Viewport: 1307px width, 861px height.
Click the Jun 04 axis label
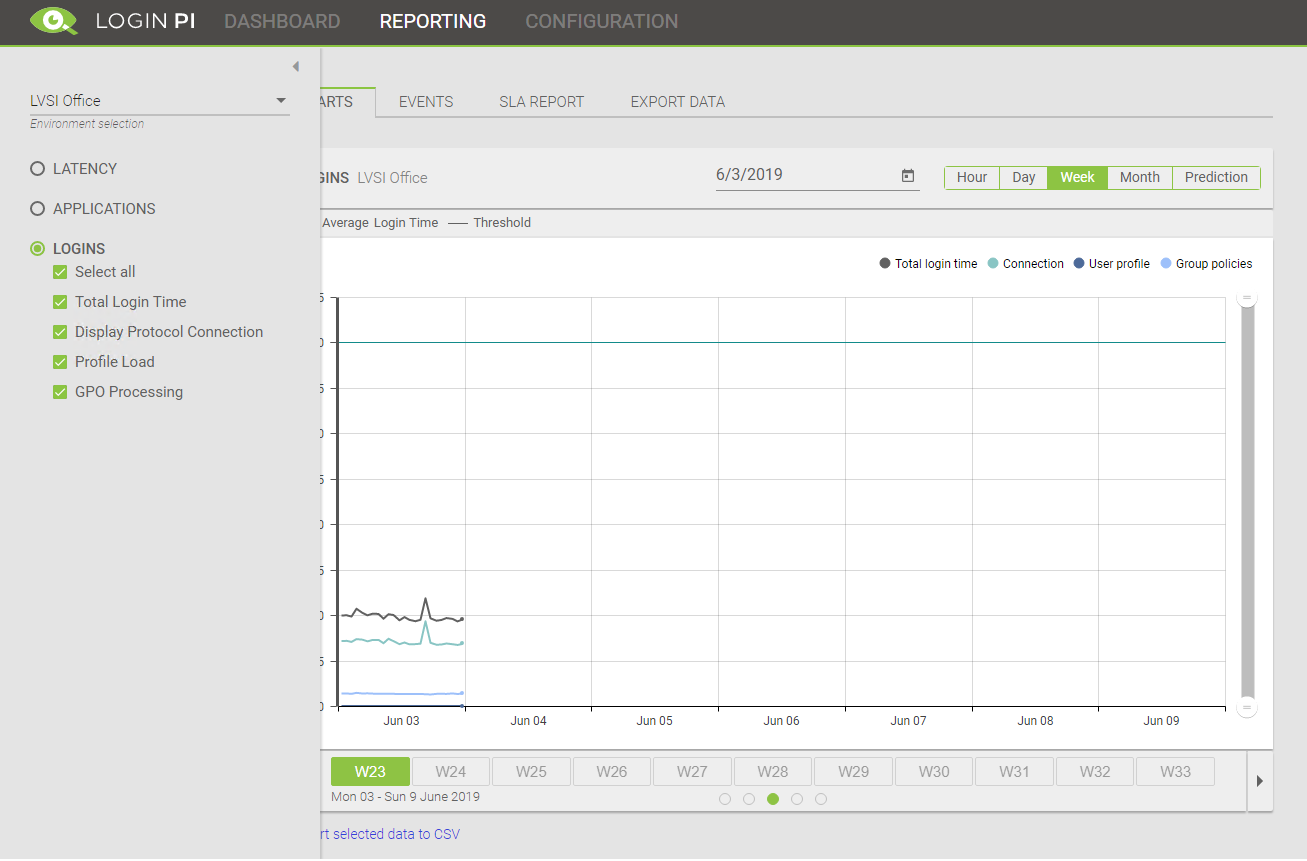point(528,721)
